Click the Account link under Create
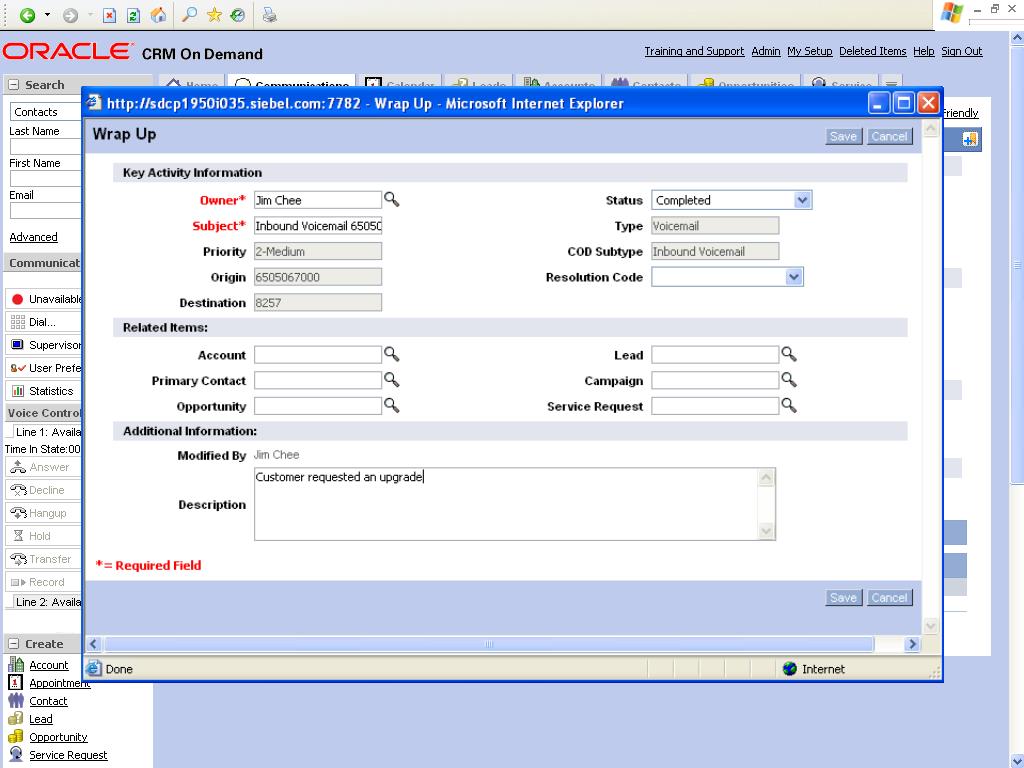 [48, 665]
